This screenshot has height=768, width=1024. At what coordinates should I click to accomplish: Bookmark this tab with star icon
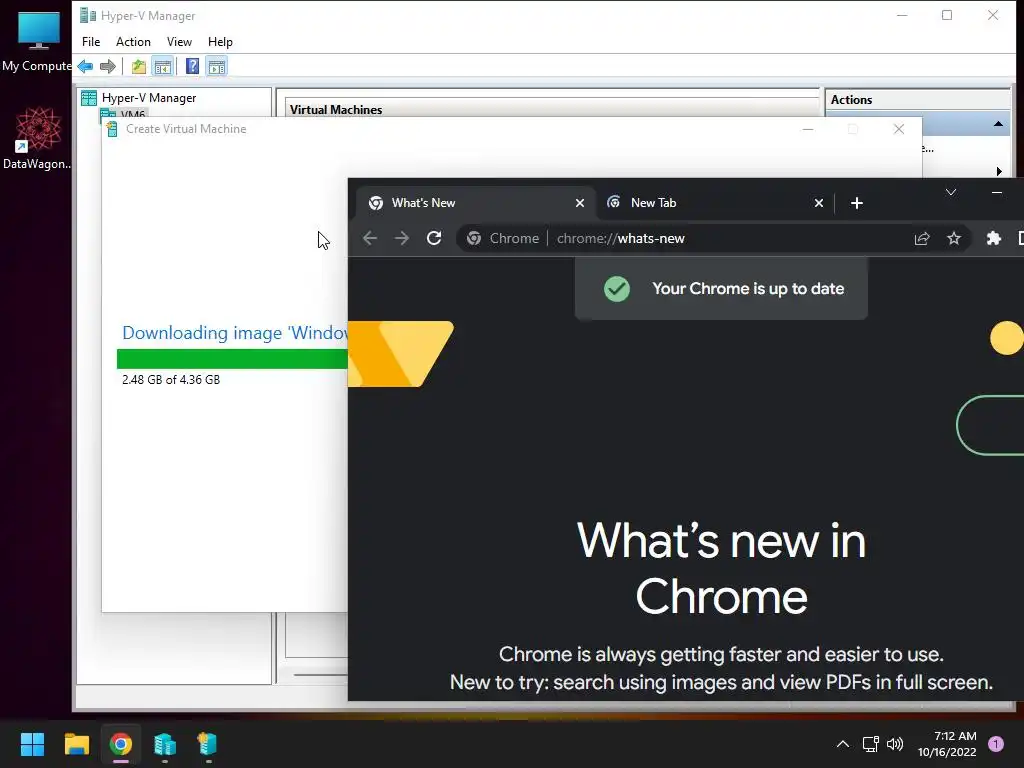pyautogui.click(x=953, y=238)
